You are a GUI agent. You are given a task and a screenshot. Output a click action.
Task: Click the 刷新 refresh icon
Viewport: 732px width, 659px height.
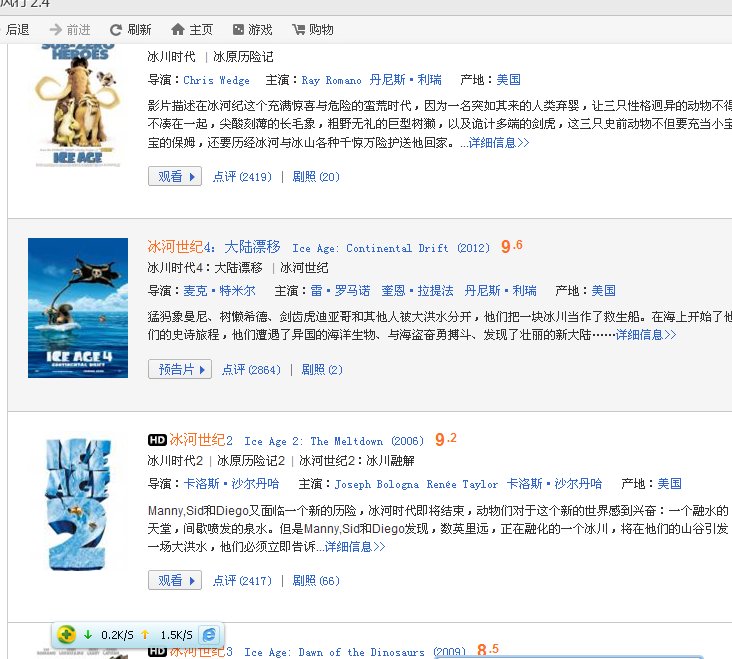click(x=116, y=30)
